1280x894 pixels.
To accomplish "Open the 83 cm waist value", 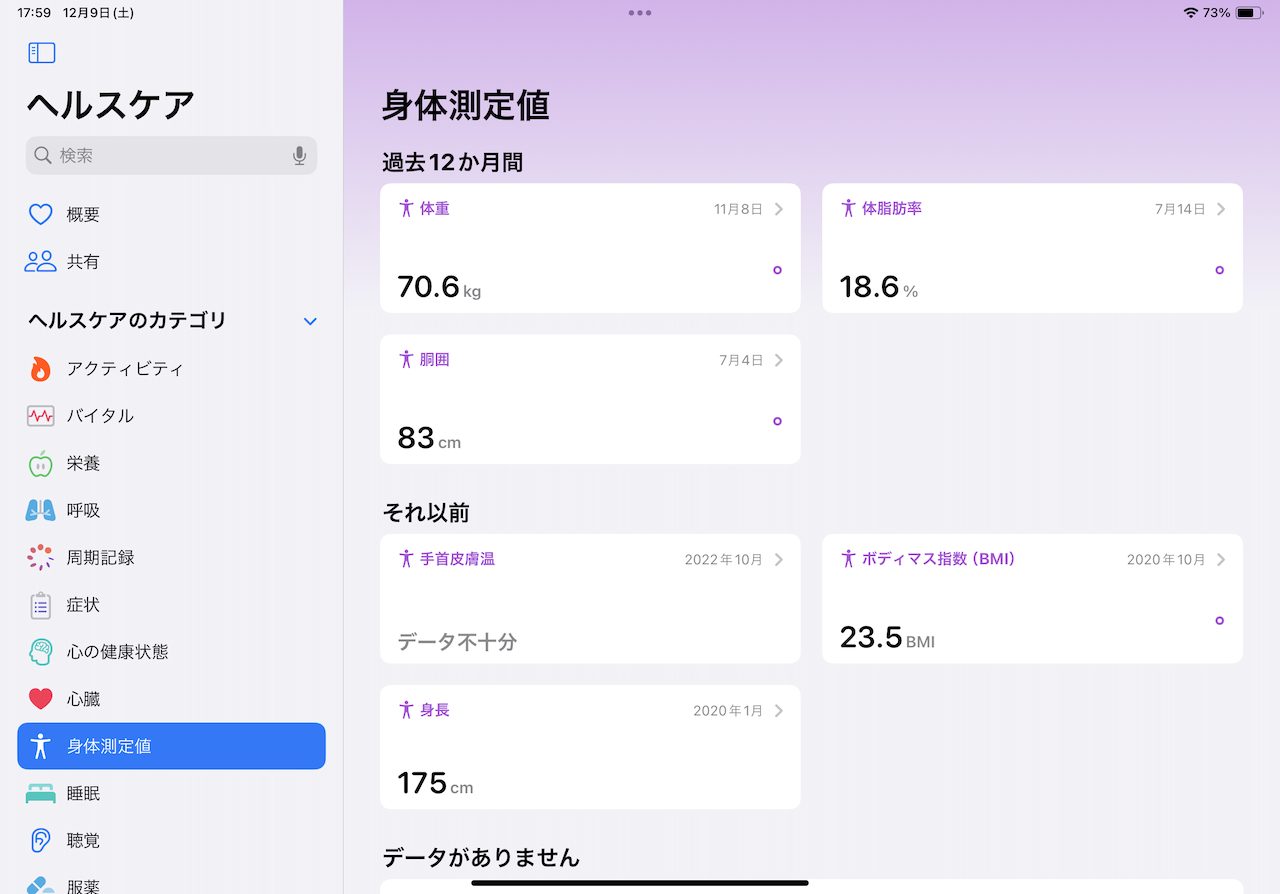I will (429, 438).
